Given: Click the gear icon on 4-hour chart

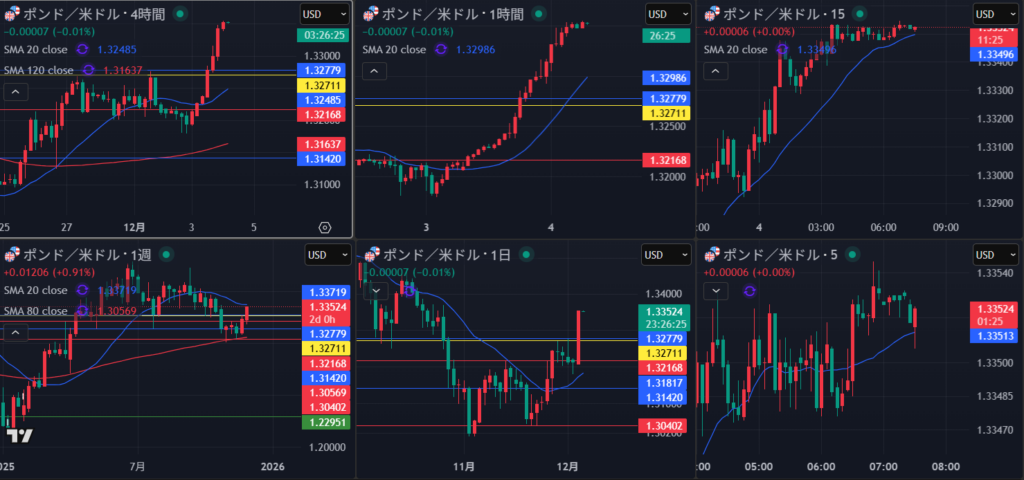Looking at the screenshot, I should click(325, 227).
